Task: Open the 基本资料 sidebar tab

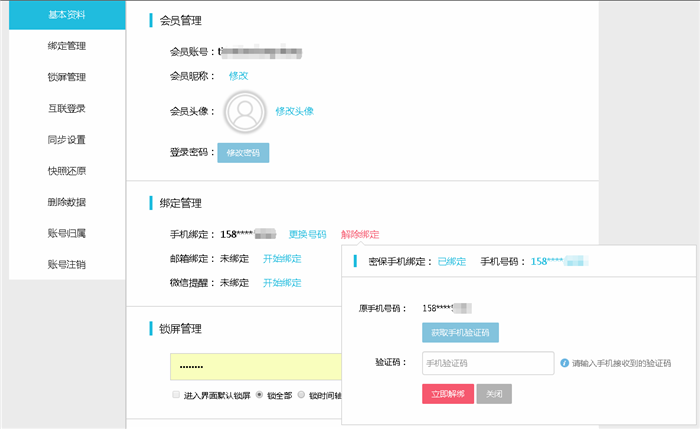Action: [67, 15]
